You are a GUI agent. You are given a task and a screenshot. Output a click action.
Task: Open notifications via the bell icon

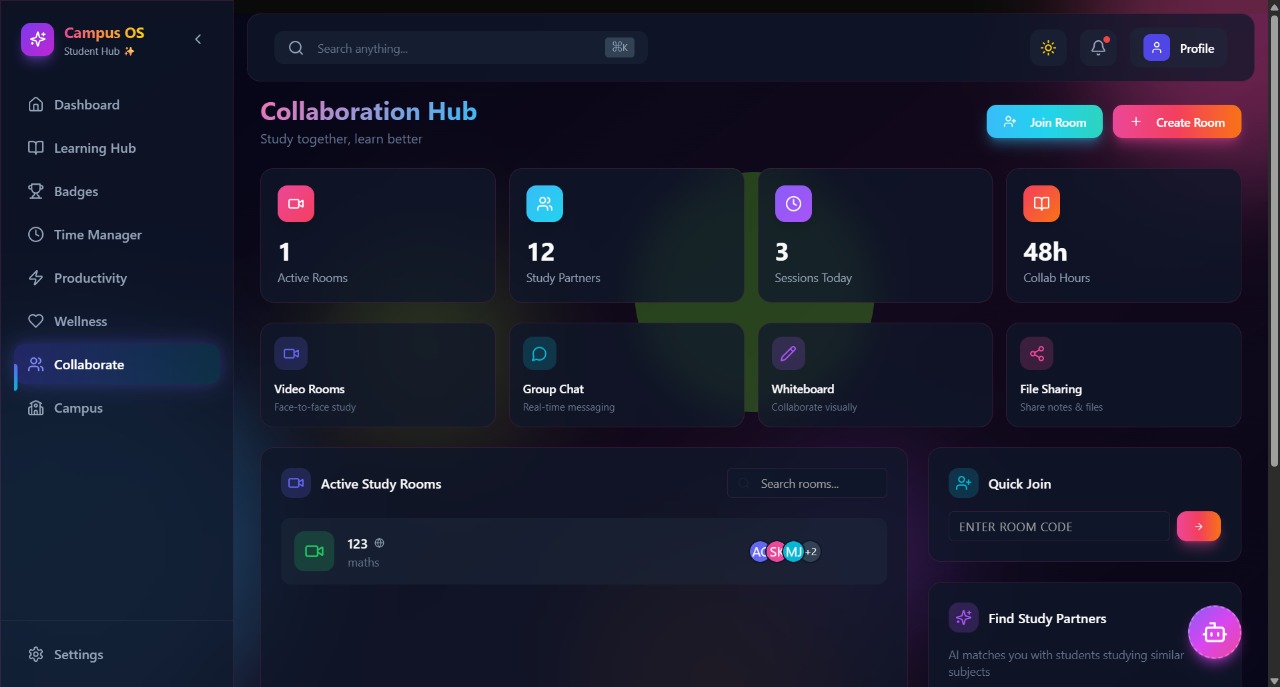pos(1098,48)
